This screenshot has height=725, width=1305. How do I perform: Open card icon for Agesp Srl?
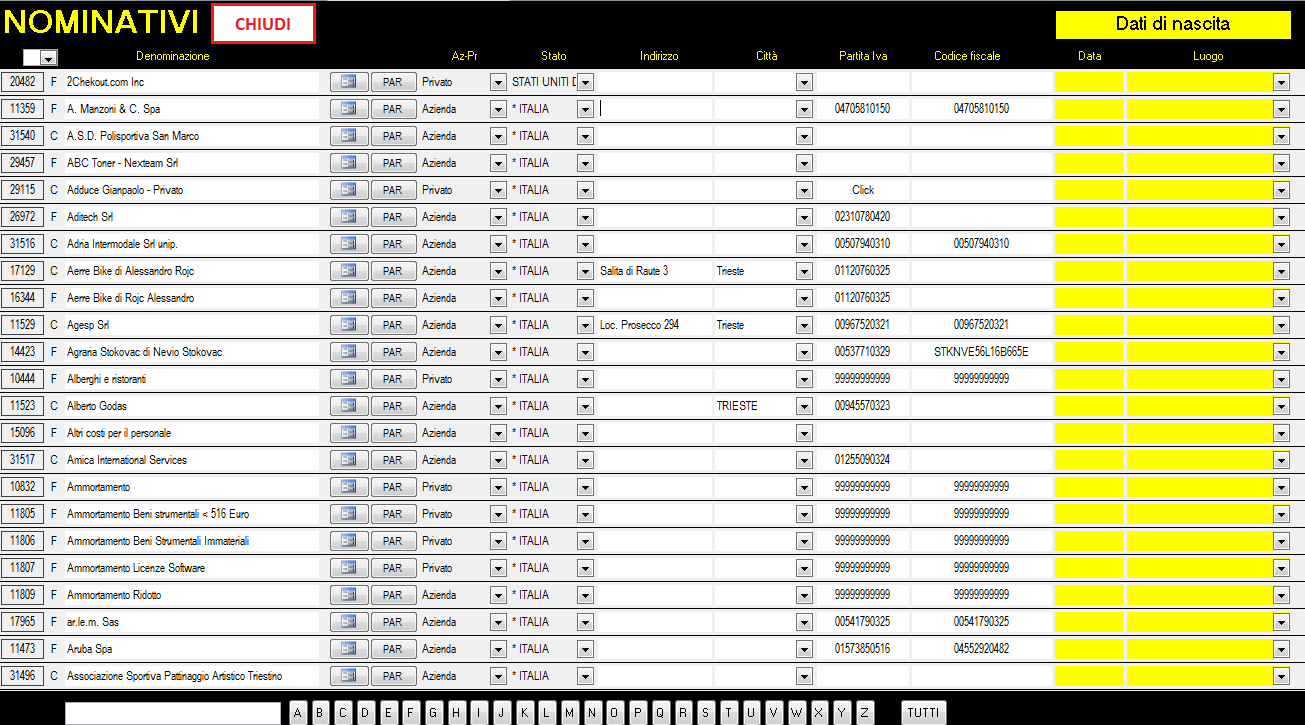click(349, 325)
